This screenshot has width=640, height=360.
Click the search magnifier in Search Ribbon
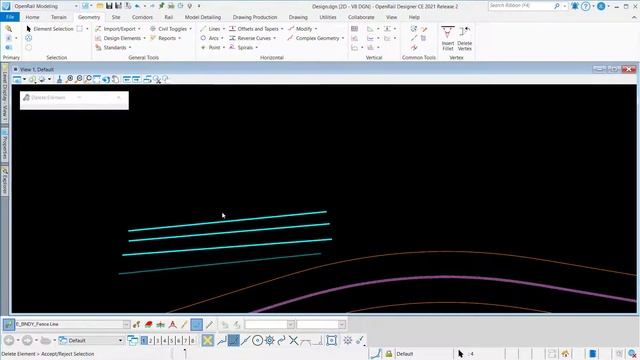tap(557, 6)
